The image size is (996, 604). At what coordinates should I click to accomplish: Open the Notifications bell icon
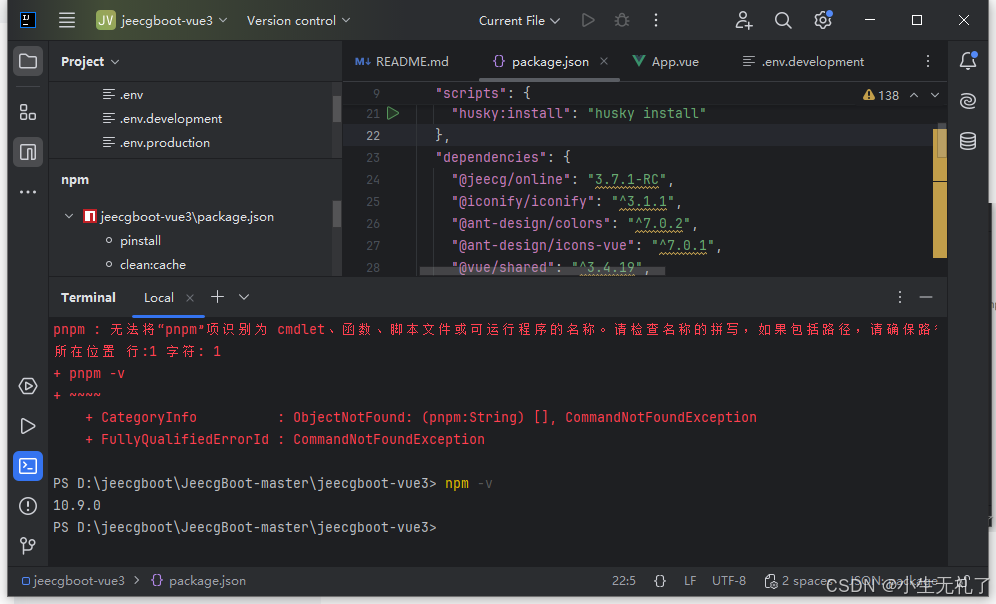968,61
